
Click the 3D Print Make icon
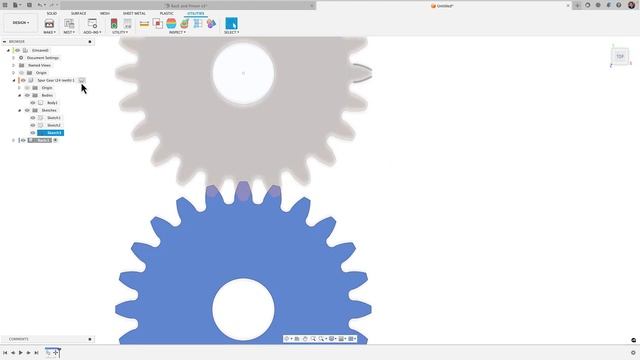(49, 23)
